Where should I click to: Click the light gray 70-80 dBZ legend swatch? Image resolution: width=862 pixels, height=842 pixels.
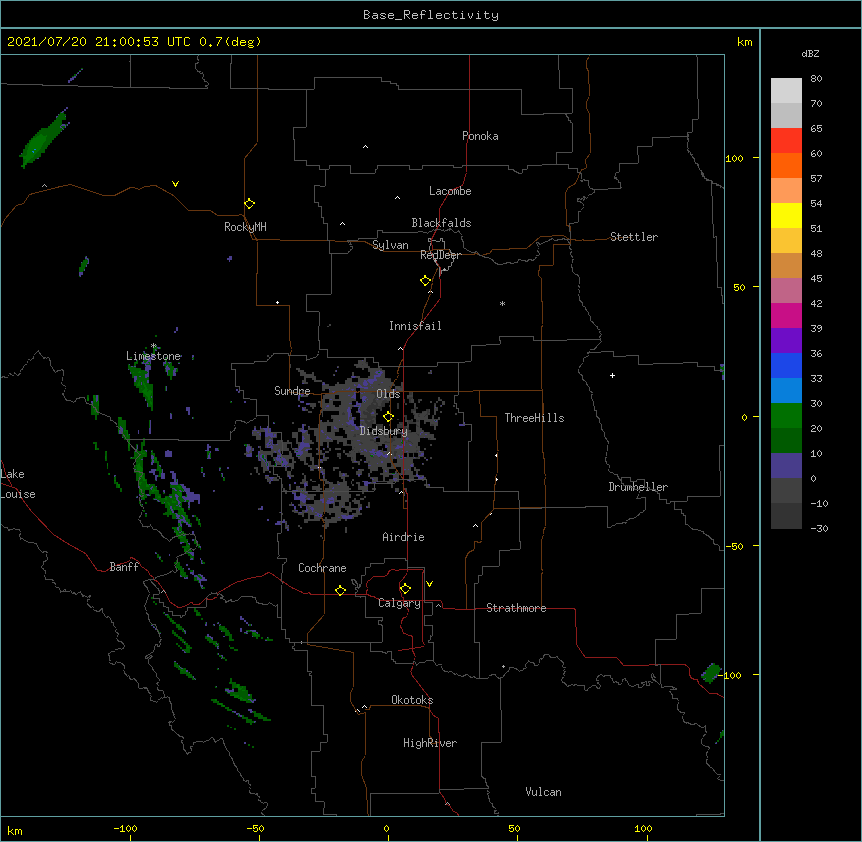point(786,91)
